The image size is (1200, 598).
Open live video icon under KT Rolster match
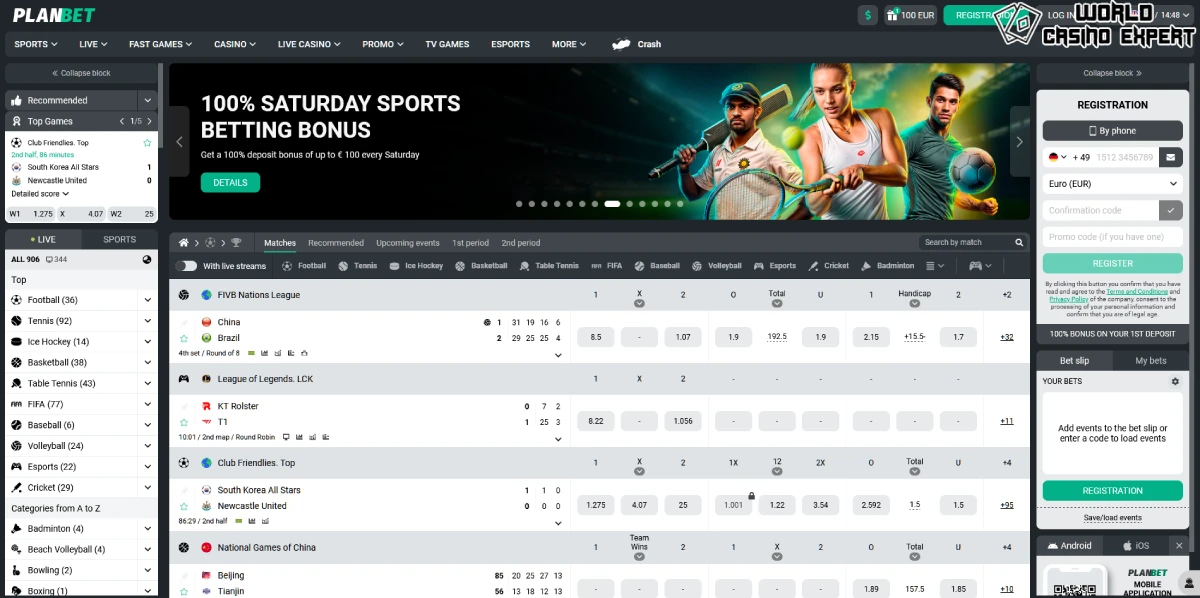[286, 437]
